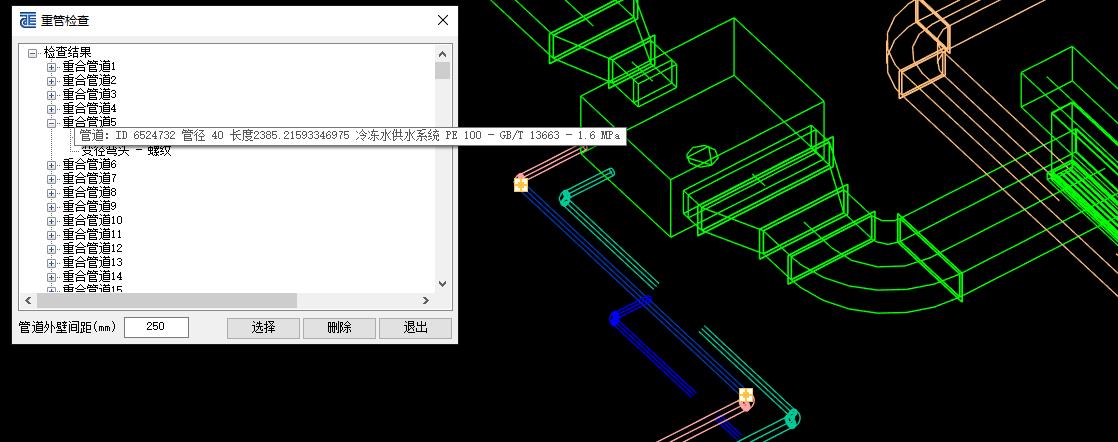1118x442 pixels.
Task: Select 重合管道10 in the list
Action: pyautogui.click(x=92, y=220)
